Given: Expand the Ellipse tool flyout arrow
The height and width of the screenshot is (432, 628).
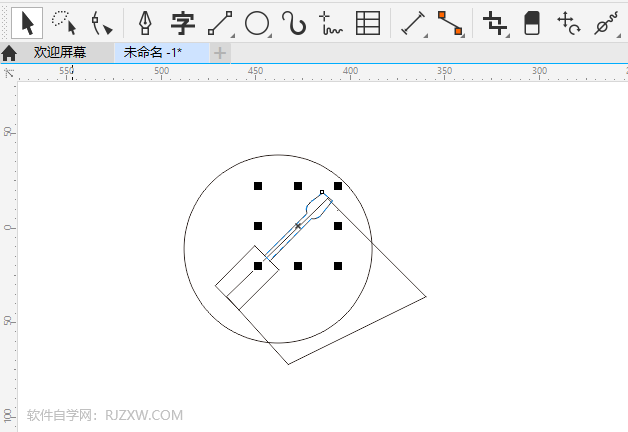Looking at the screenshot, I should tap(270, 36).
